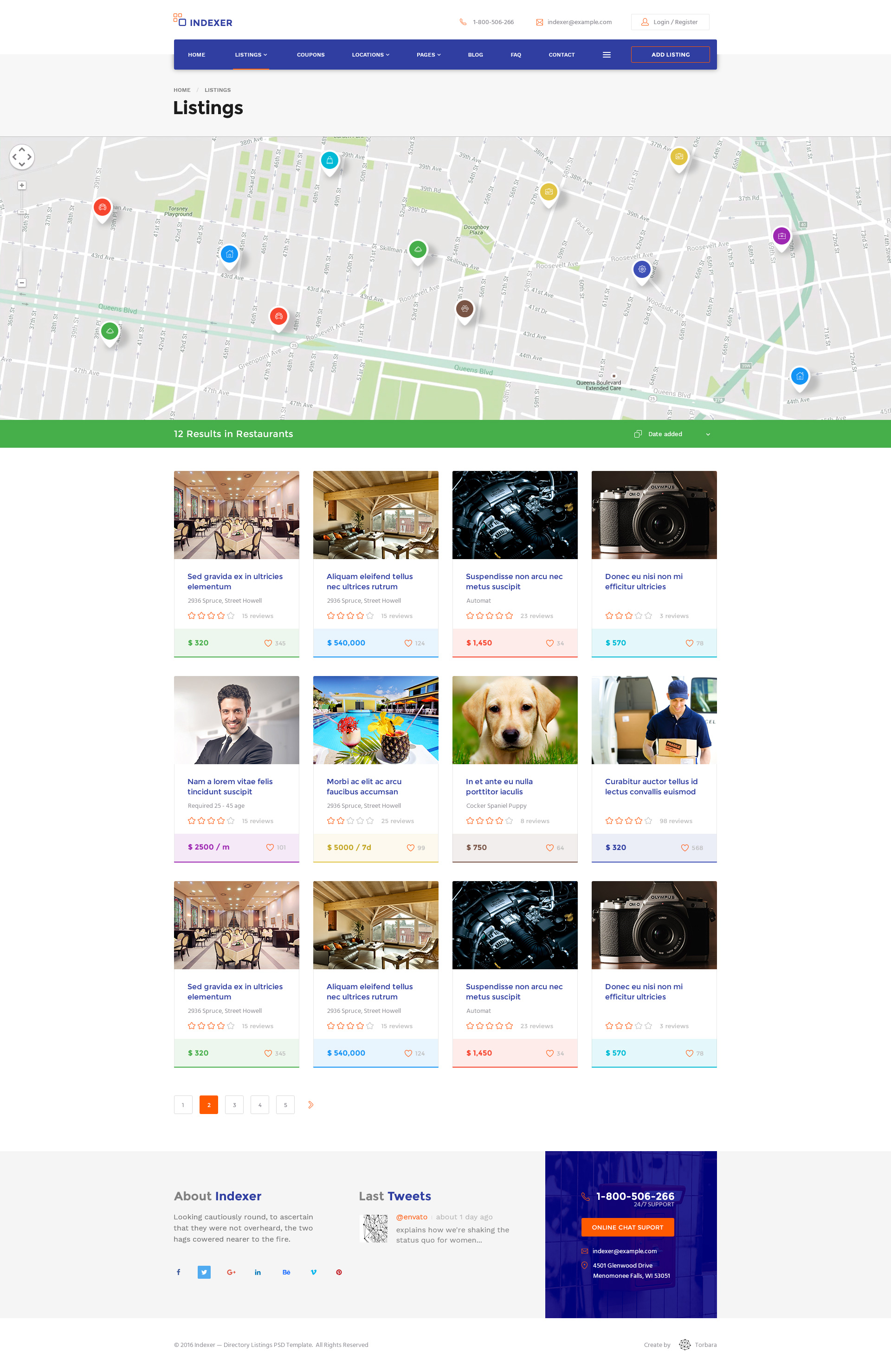This screenshot has height=1372, width=891.
Task: Expand the Pages navigation dropdown
Action: pos(428,55)
